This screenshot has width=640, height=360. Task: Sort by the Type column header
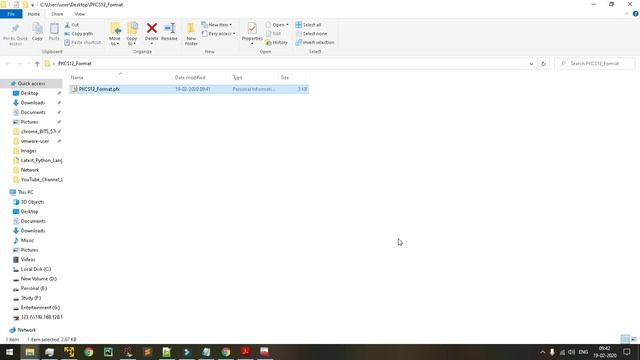pyautogui.click(x=237, y=78)
